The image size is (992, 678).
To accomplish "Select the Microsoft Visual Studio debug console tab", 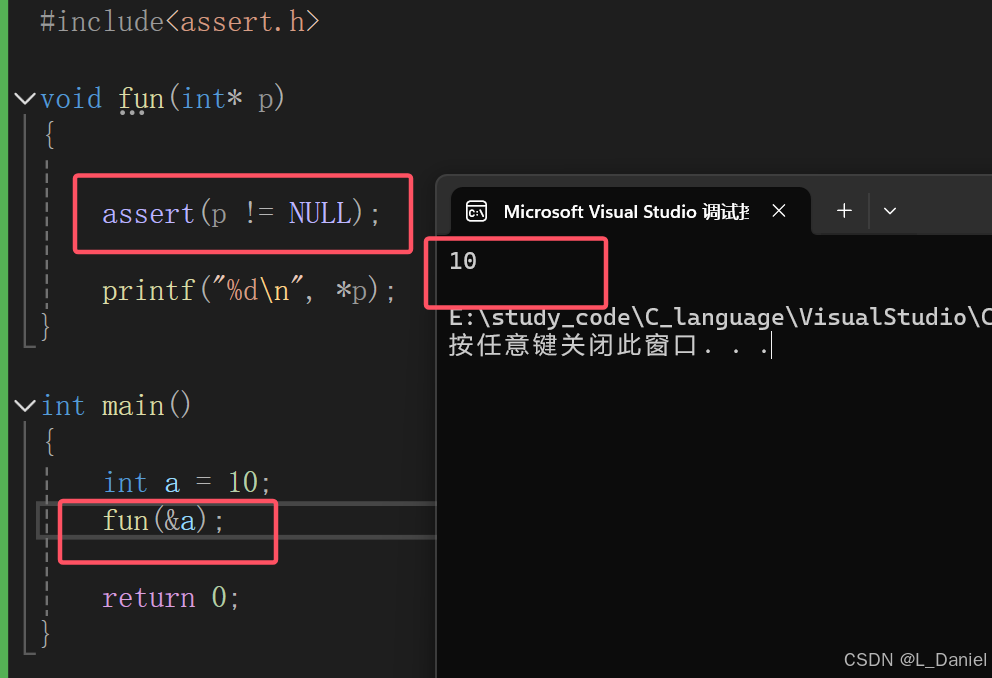I will click(x=631, y=211).
